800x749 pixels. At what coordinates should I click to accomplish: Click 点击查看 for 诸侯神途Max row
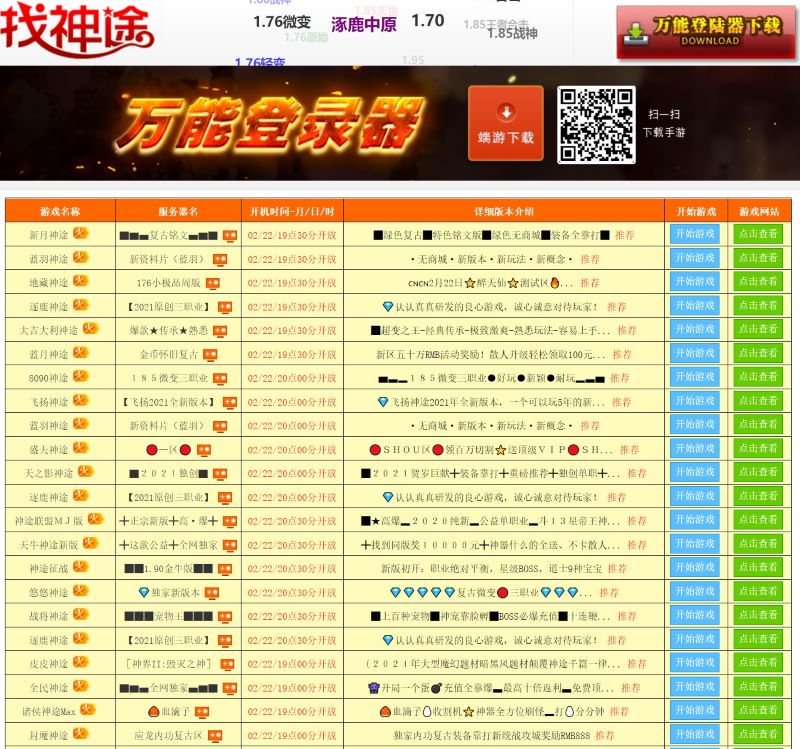[x=758, y=710]
